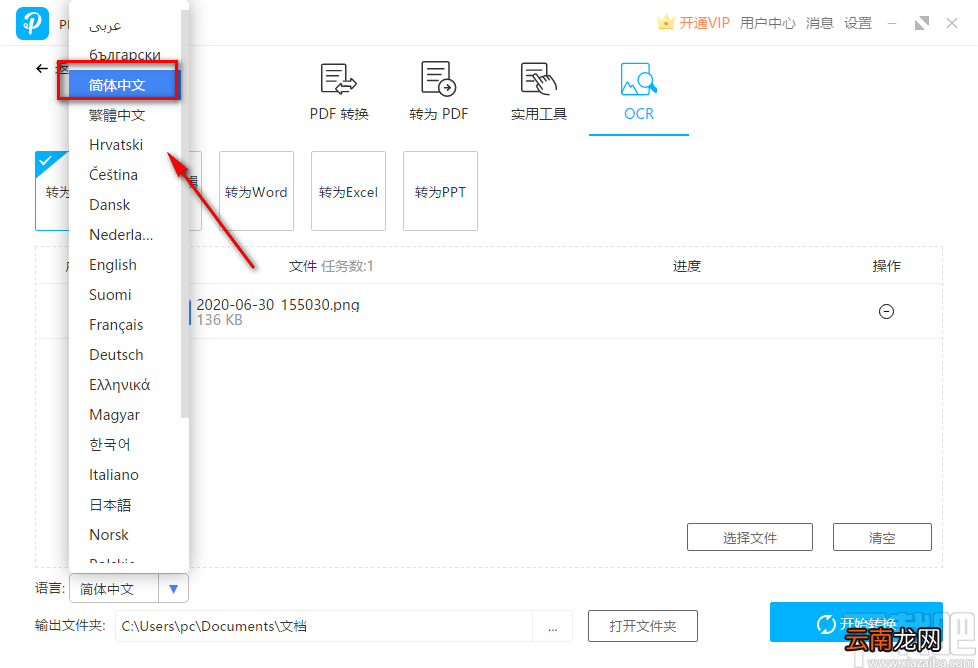Image resolution: width=978 pixels, height=668 pixels.
Task: Open 设置 settings menu
Action: 858,23
